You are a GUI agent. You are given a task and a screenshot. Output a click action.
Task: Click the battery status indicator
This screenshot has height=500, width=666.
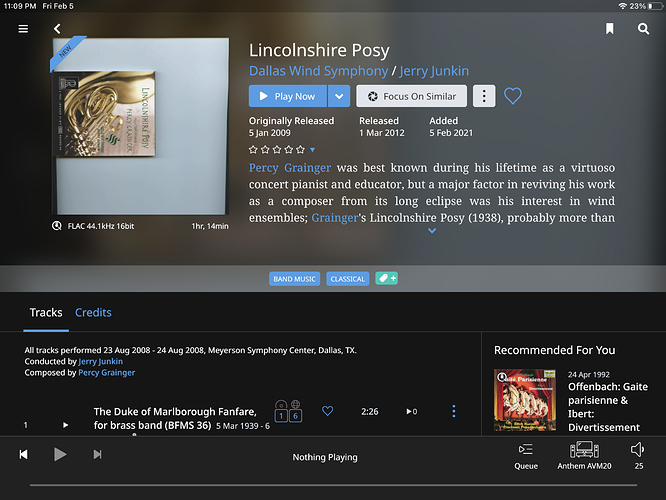pyautogui.click(x=655, y=6)
